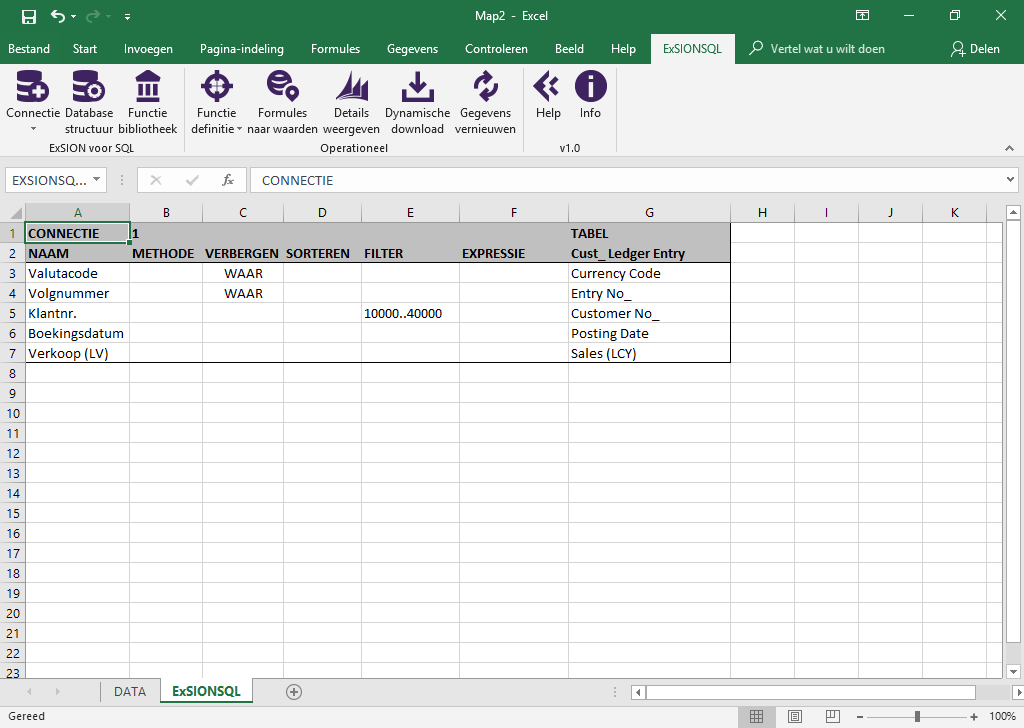This screenshot has width=1024, height=728.
Task: Open Database structuur tool
Action: [x=89, y=103]
